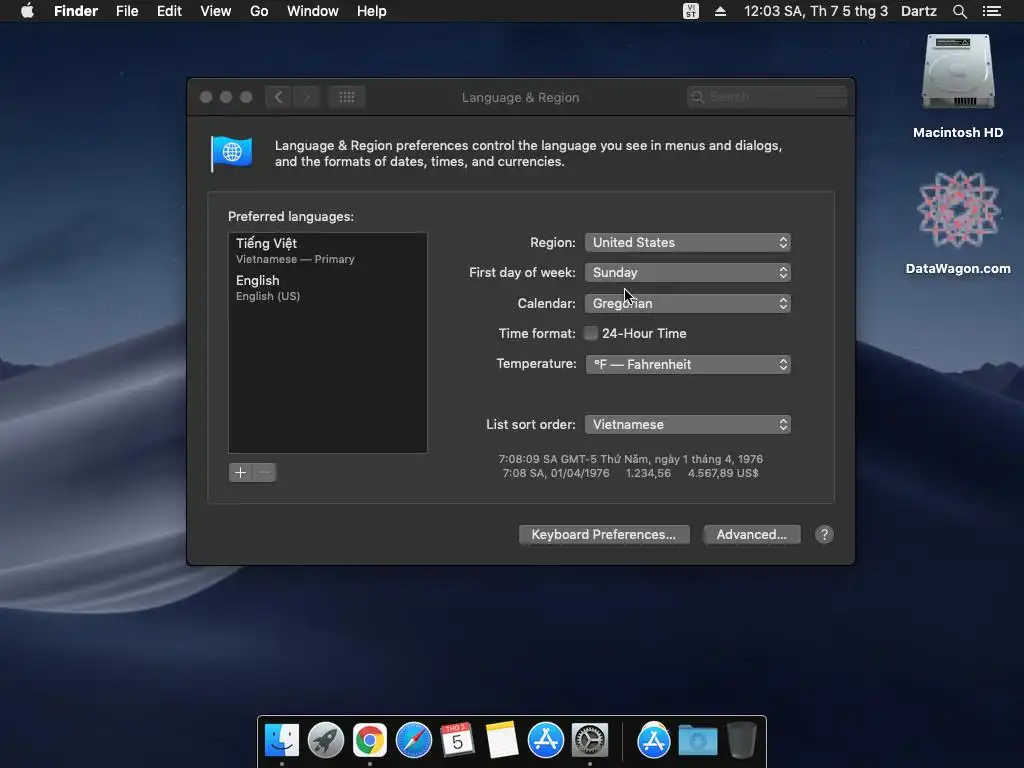Viewport: 1024px width, 768px height.
Task: Open Notes from the Dock
Action: pyautogui.click(x=502, y=740)
